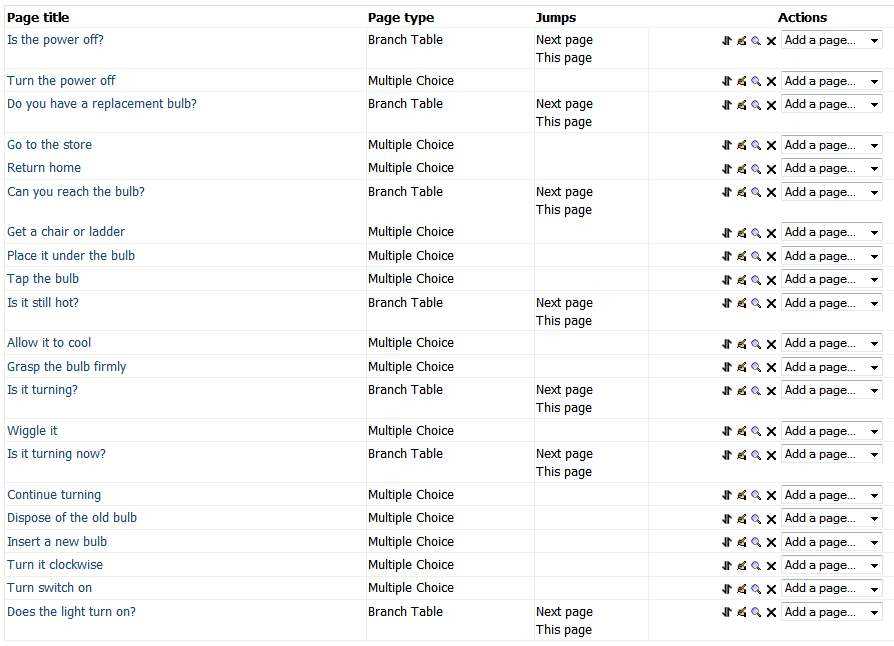Click move icon for 'Is the power off?'
Image resolution: width=894 pixels, height=646 pixels.
726,40
